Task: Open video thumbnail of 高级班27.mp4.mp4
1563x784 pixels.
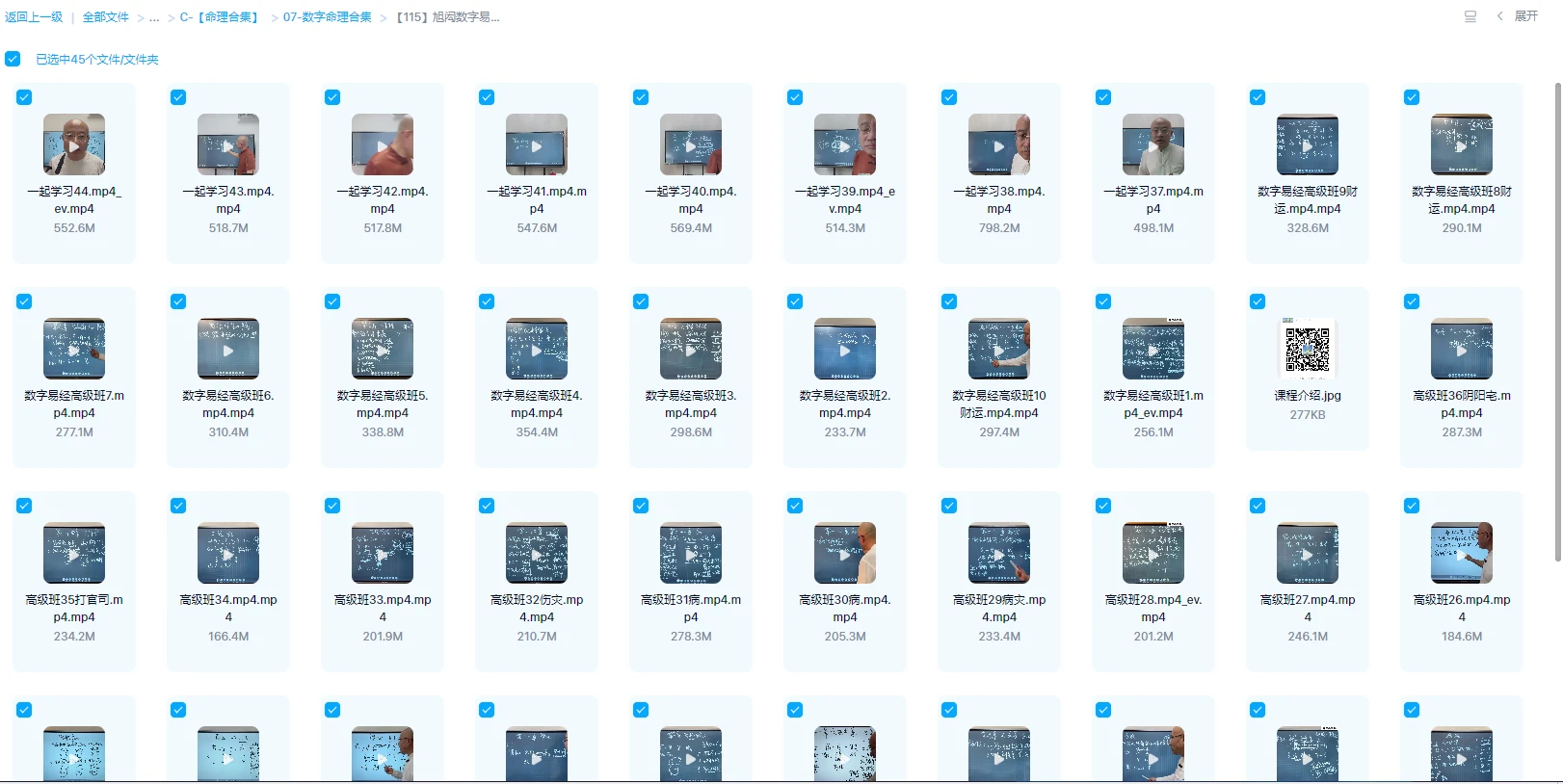Action: [x=1308, y=553]
